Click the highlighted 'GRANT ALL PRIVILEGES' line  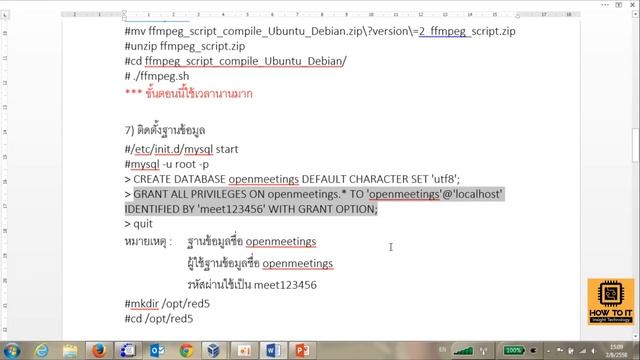click(314, 194)
